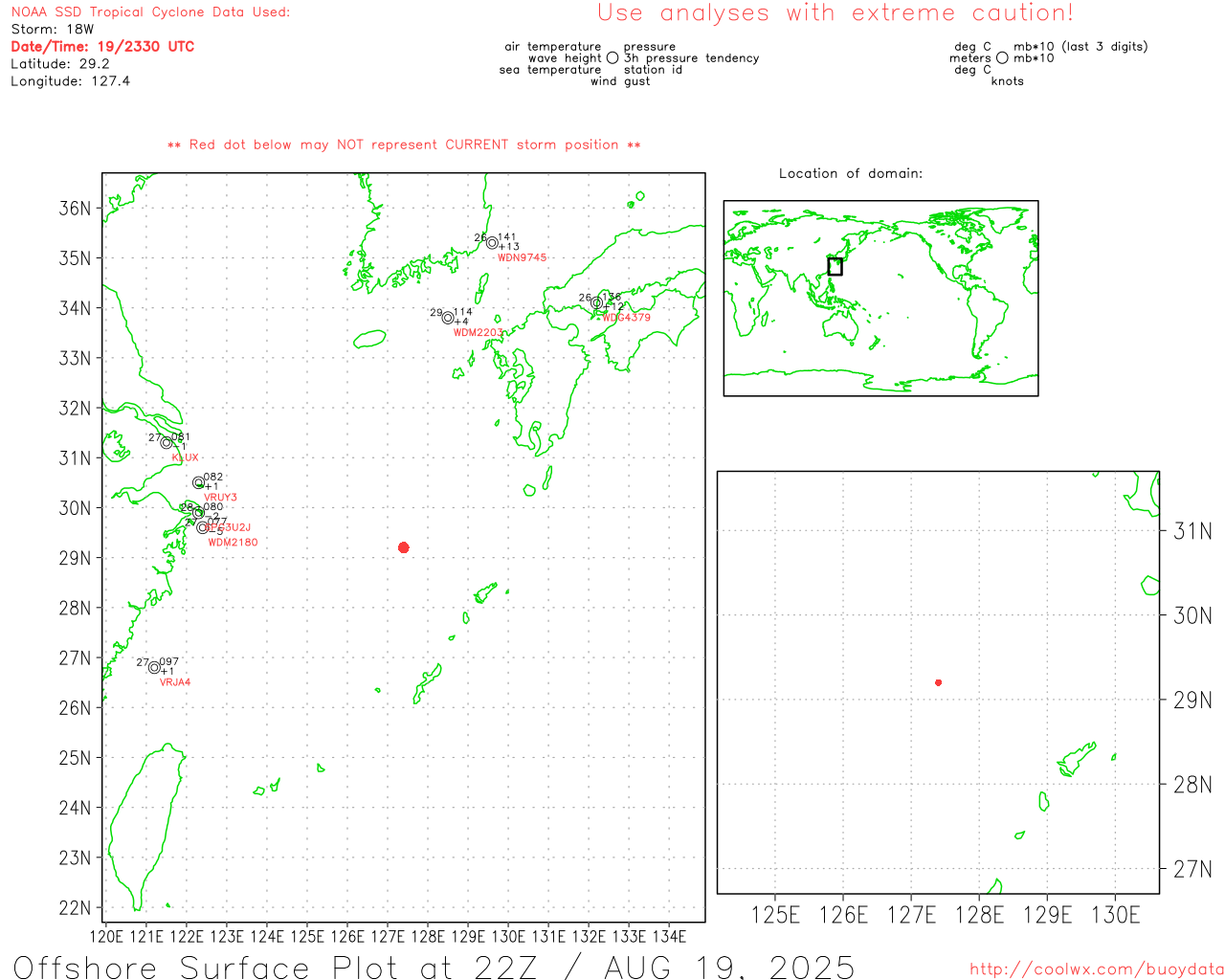Image resolution: width=1225 pixels, height=980 pixels.
Task: Click the 36N latitude axis label
Action: click(76, 209)
